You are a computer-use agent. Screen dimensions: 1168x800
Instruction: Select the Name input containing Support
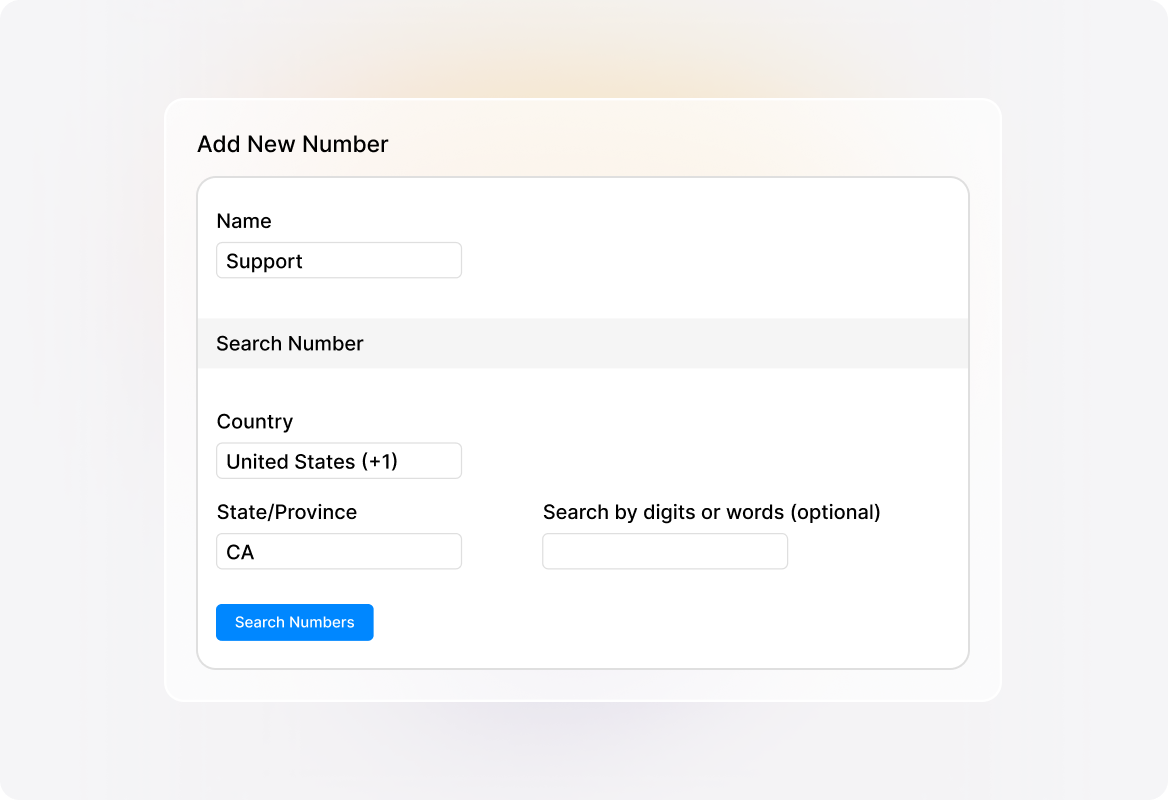pyautogui.click(x=338, y=260)
